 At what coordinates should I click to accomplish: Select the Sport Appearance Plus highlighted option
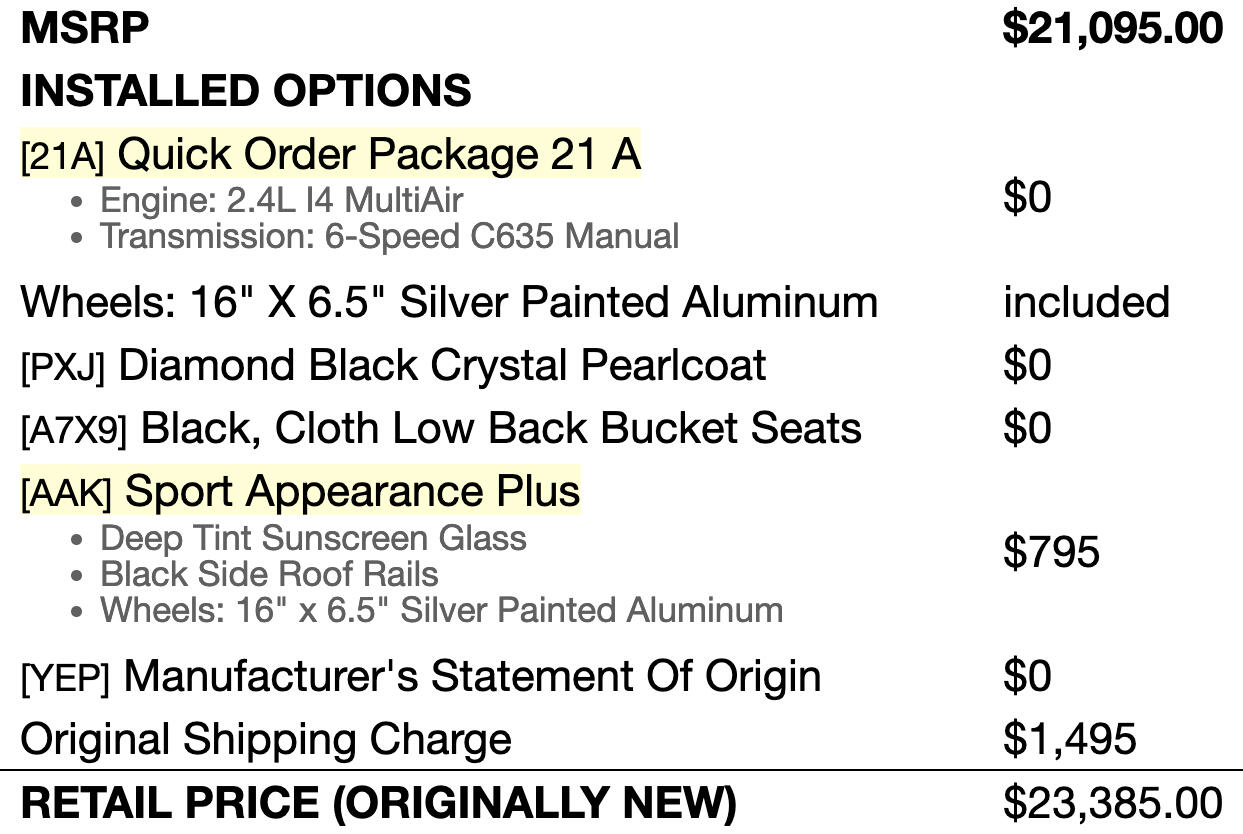[x=352, y=491]
